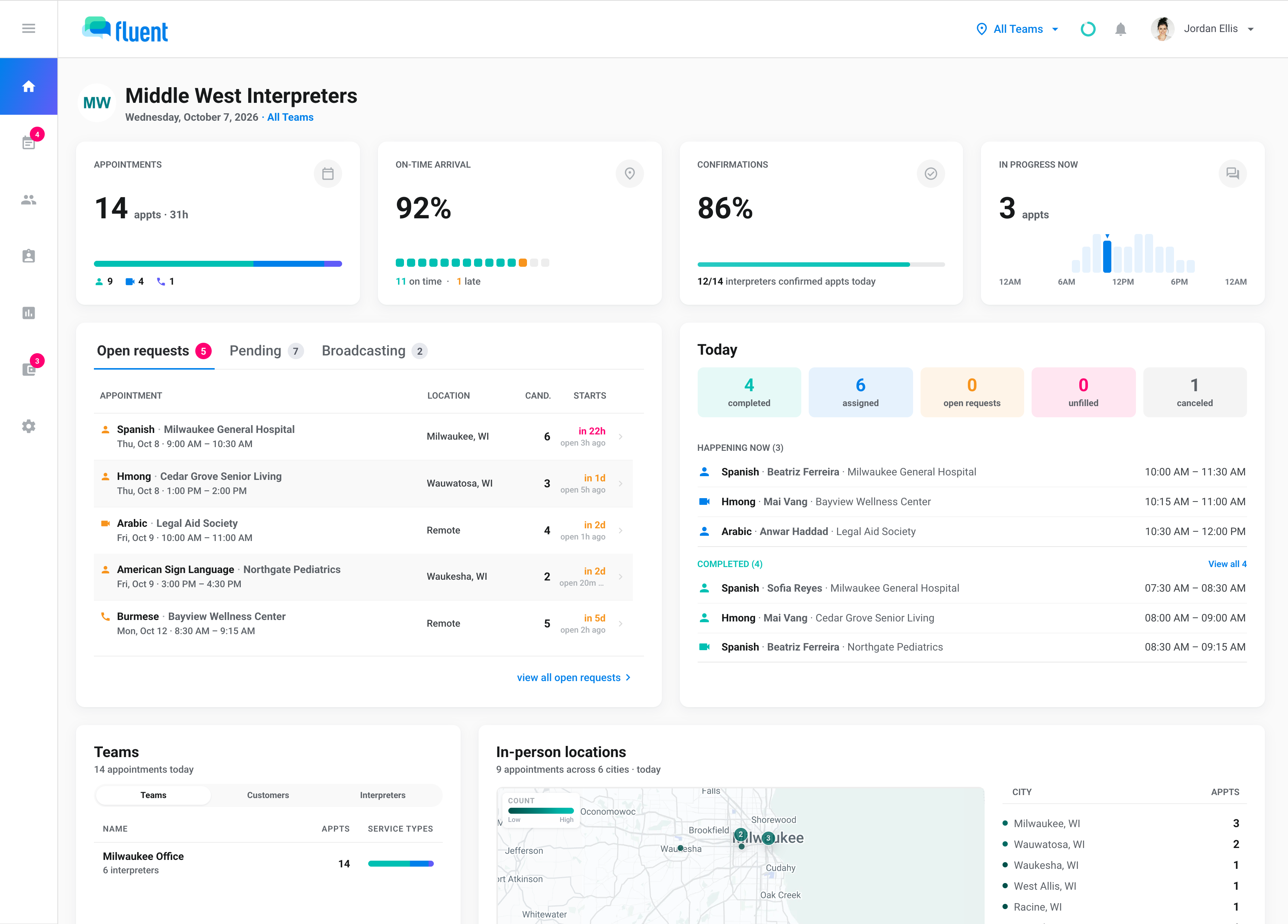Click the highlighted bar in hourly chart
1288x924 pixels.
pos(1107,257)
